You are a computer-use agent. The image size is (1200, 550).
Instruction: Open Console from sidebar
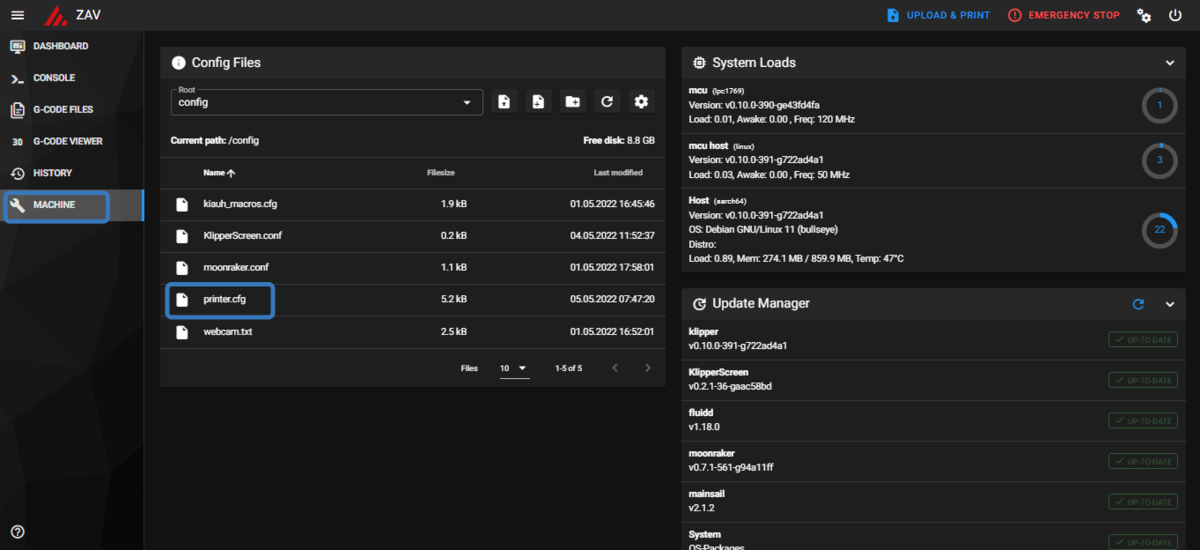(x=72, y=78)
